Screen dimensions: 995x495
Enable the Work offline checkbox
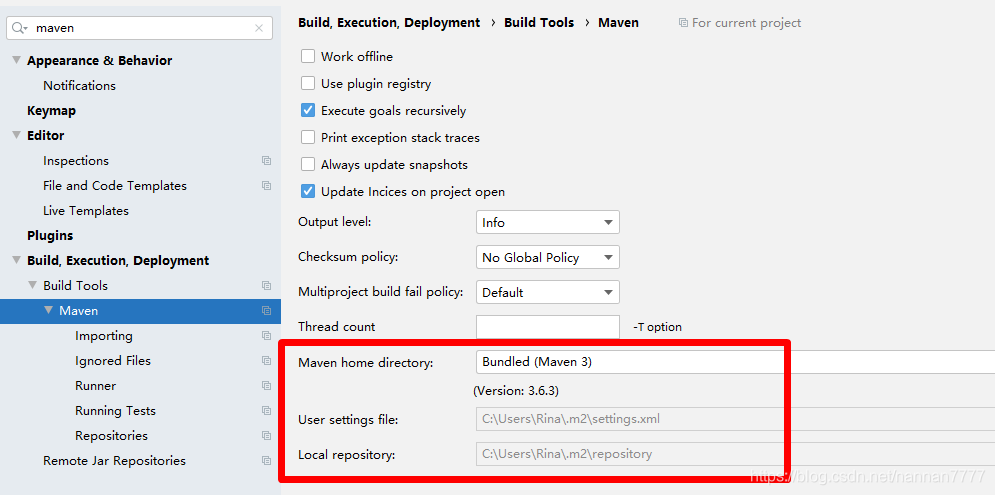click(x=308, y=56)
